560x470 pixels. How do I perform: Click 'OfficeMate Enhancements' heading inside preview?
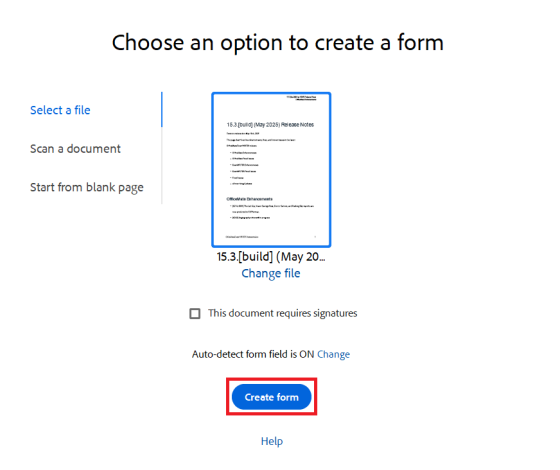point(249,199)
